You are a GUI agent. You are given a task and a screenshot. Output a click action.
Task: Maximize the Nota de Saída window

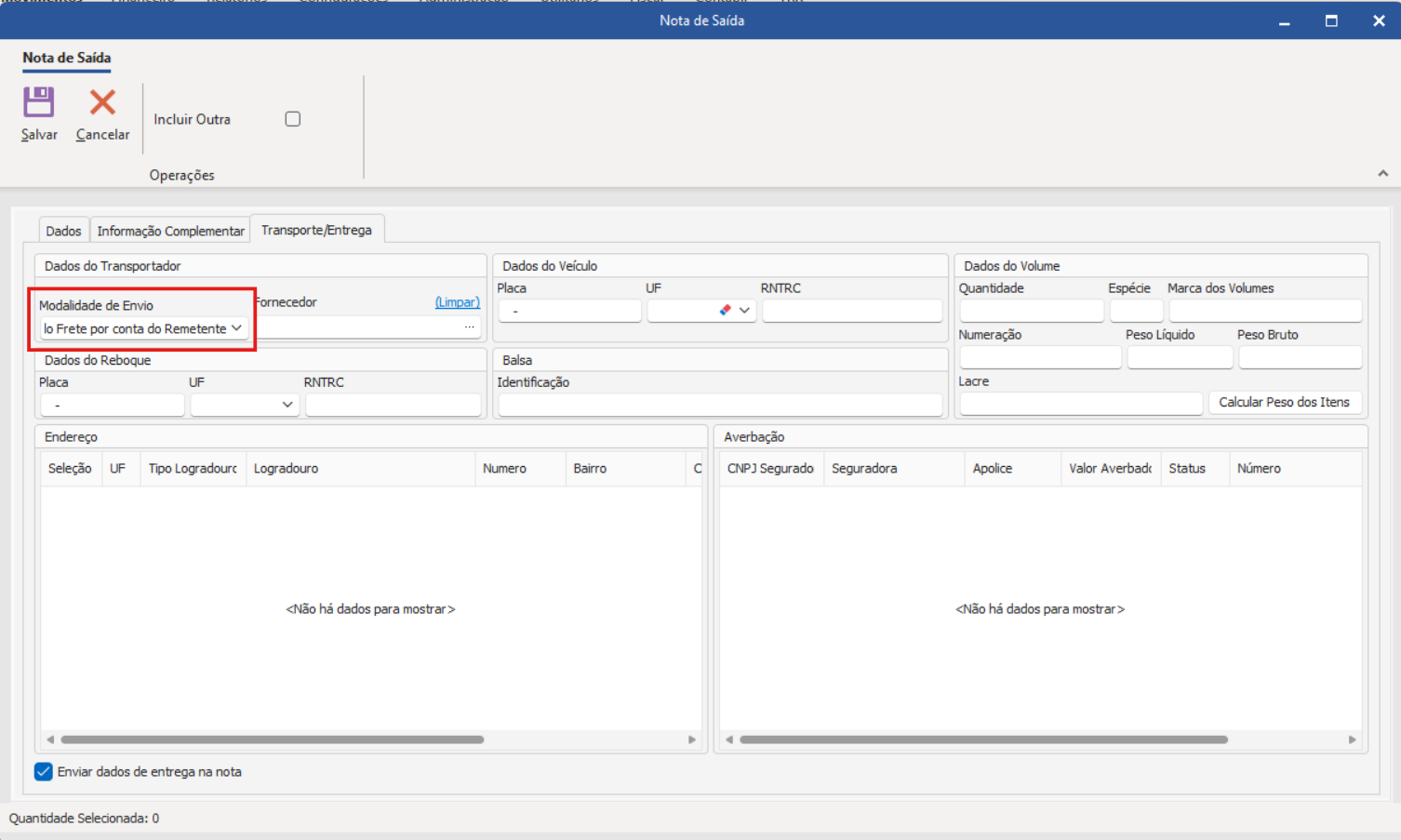pos(1331,20)
